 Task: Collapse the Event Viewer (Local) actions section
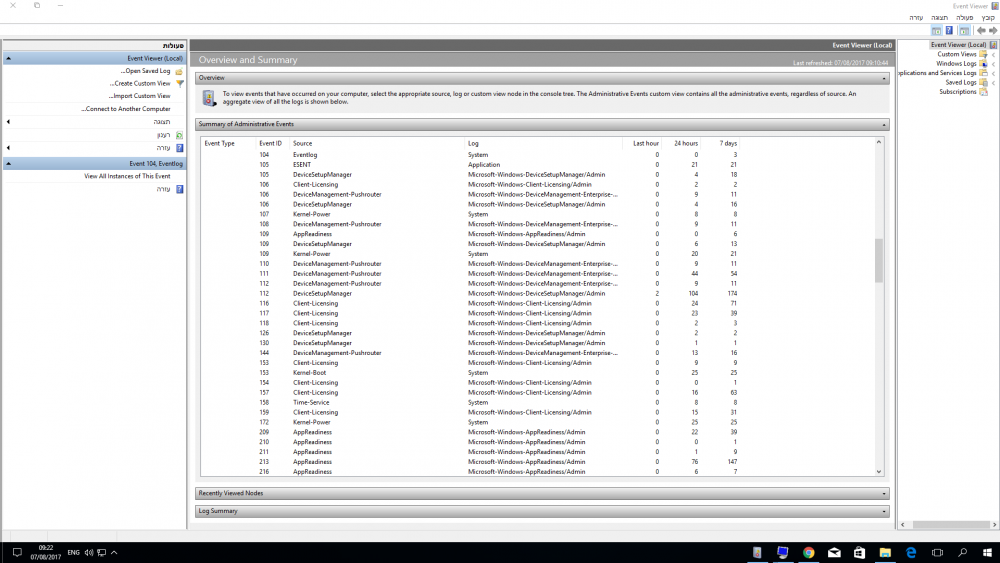click(x=8, y=59)
